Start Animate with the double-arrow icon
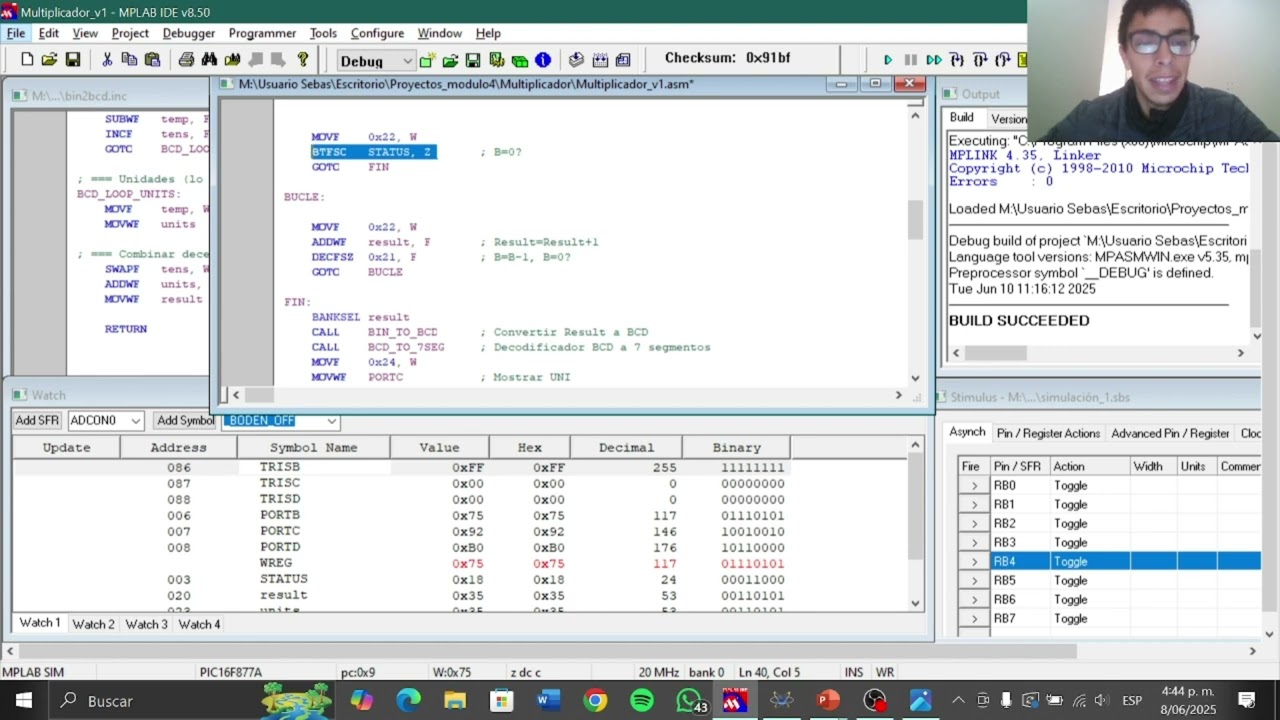 click(x=933, y=60)
